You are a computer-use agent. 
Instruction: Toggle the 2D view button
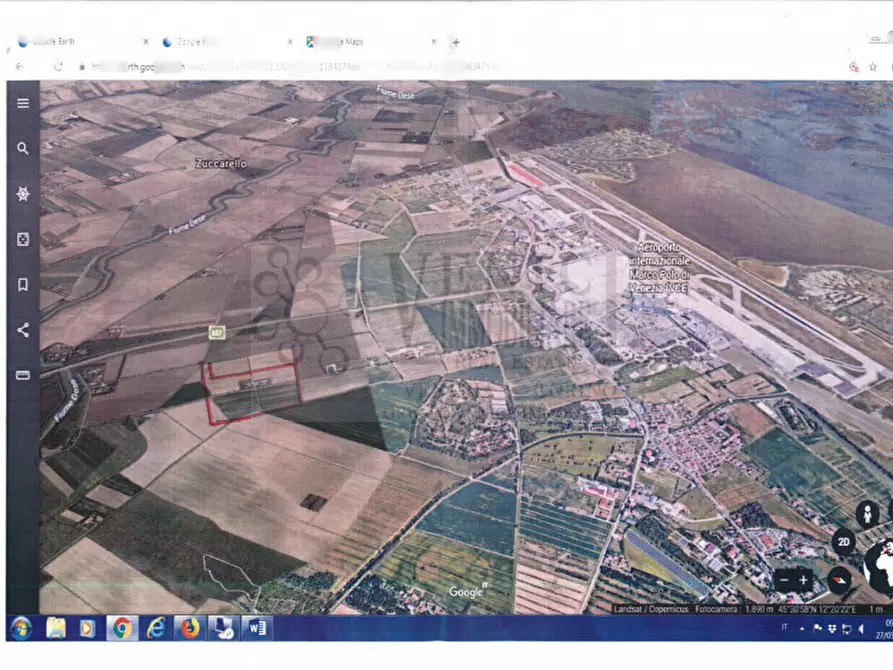[844, 543]
